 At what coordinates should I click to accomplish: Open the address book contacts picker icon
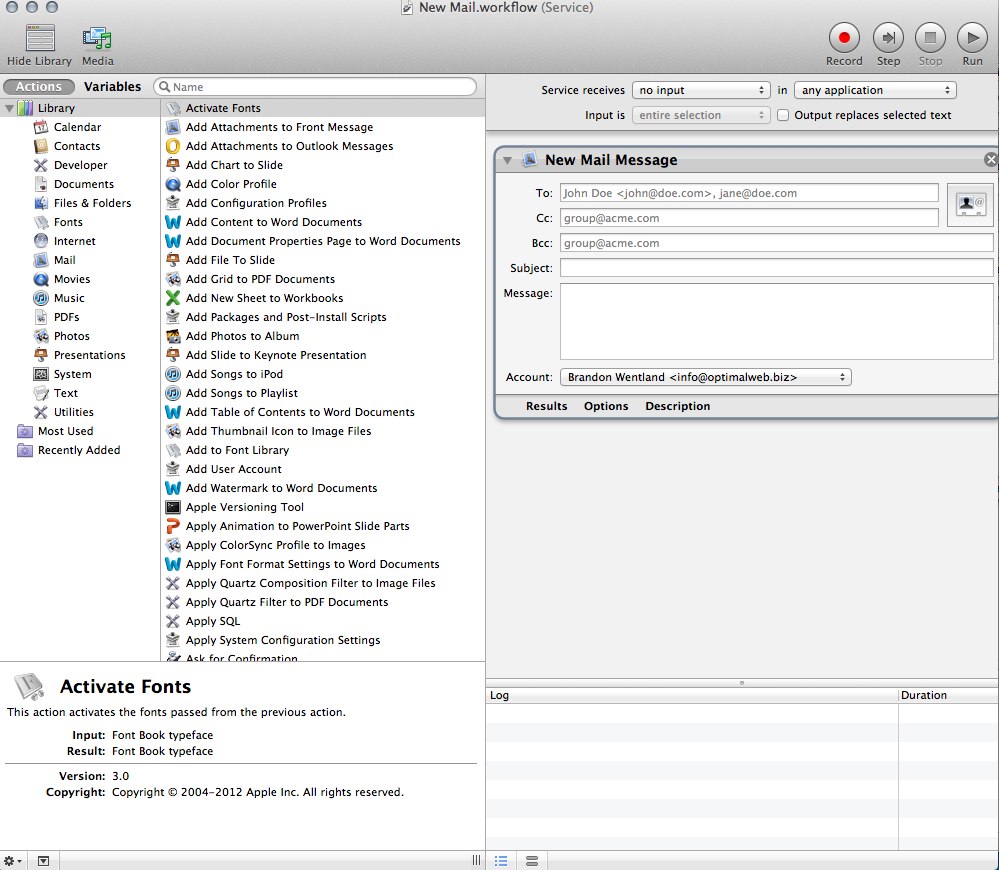(x=970, y=204)
